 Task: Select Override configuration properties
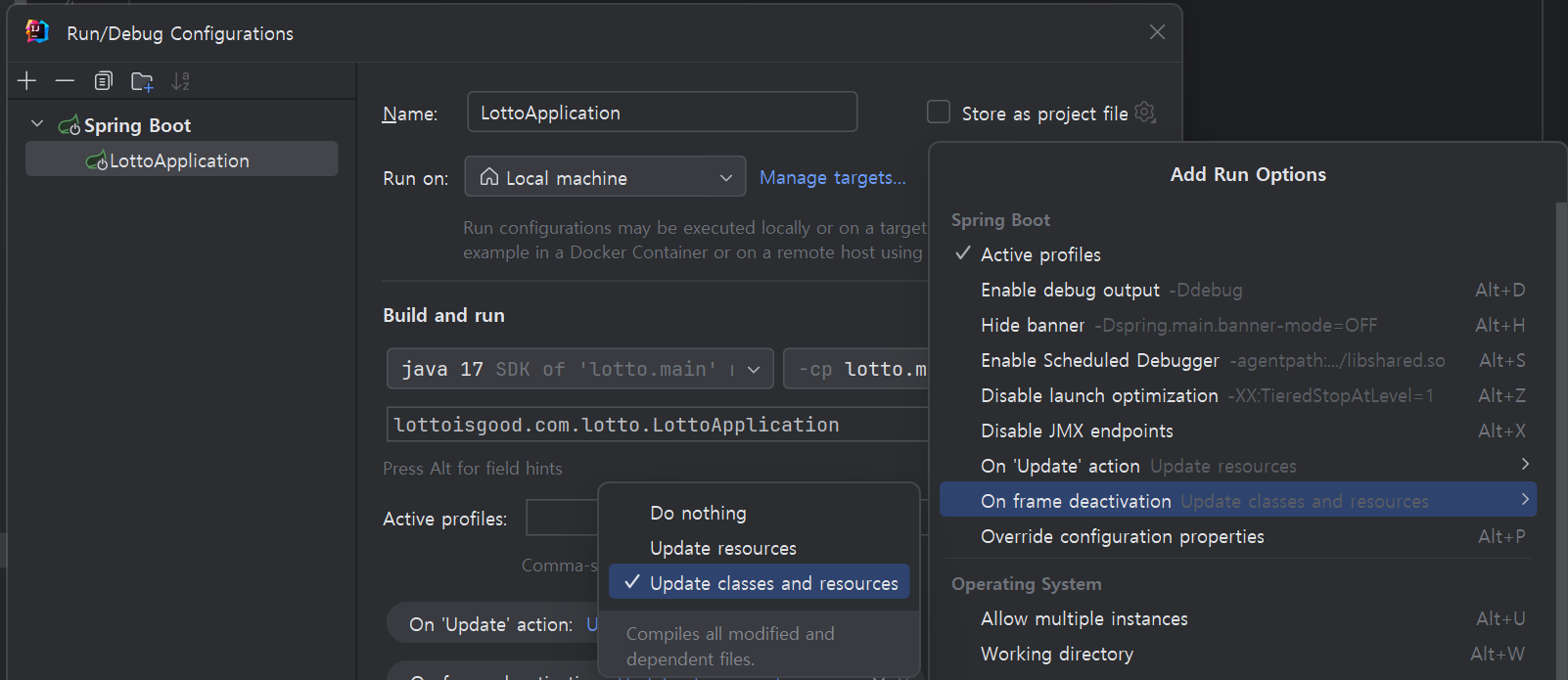click(1238, 536)
